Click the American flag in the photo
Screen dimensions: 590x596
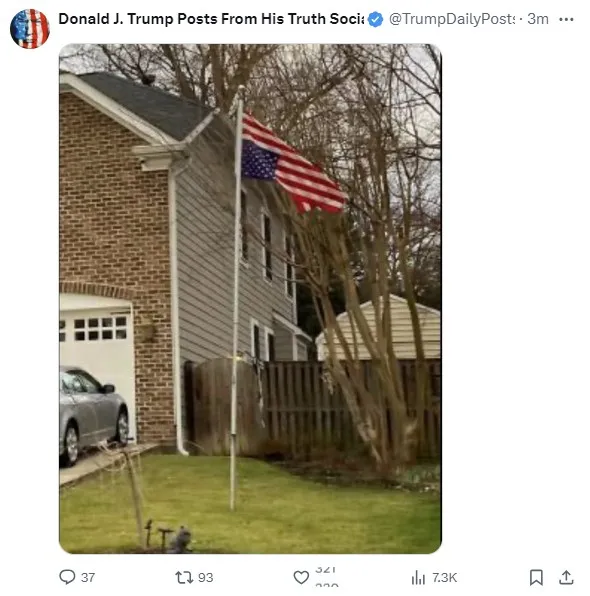tap(293, 163)
